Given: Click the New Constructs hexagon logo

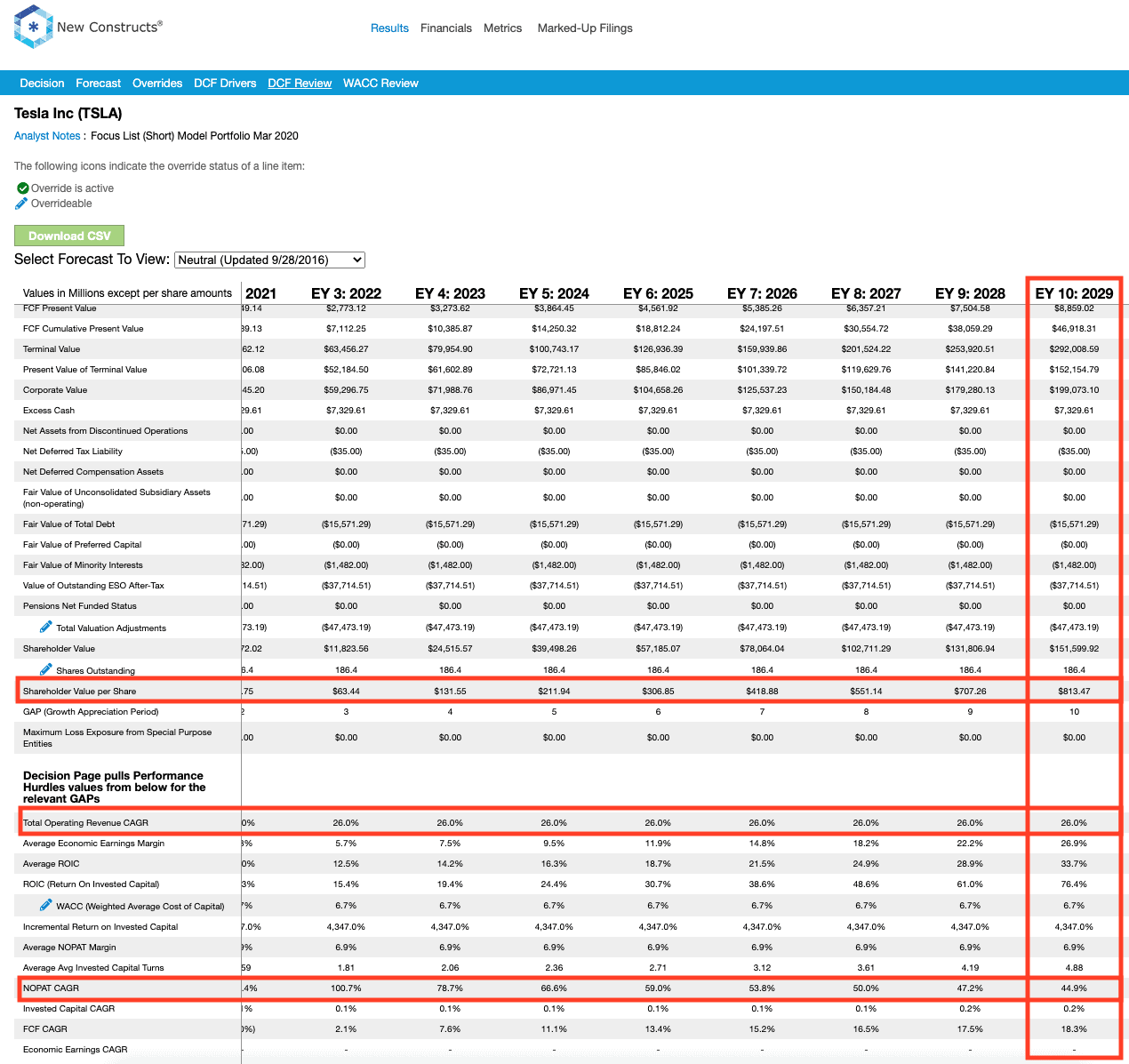Looking at the screenshot, I should [x=34, y=27].
